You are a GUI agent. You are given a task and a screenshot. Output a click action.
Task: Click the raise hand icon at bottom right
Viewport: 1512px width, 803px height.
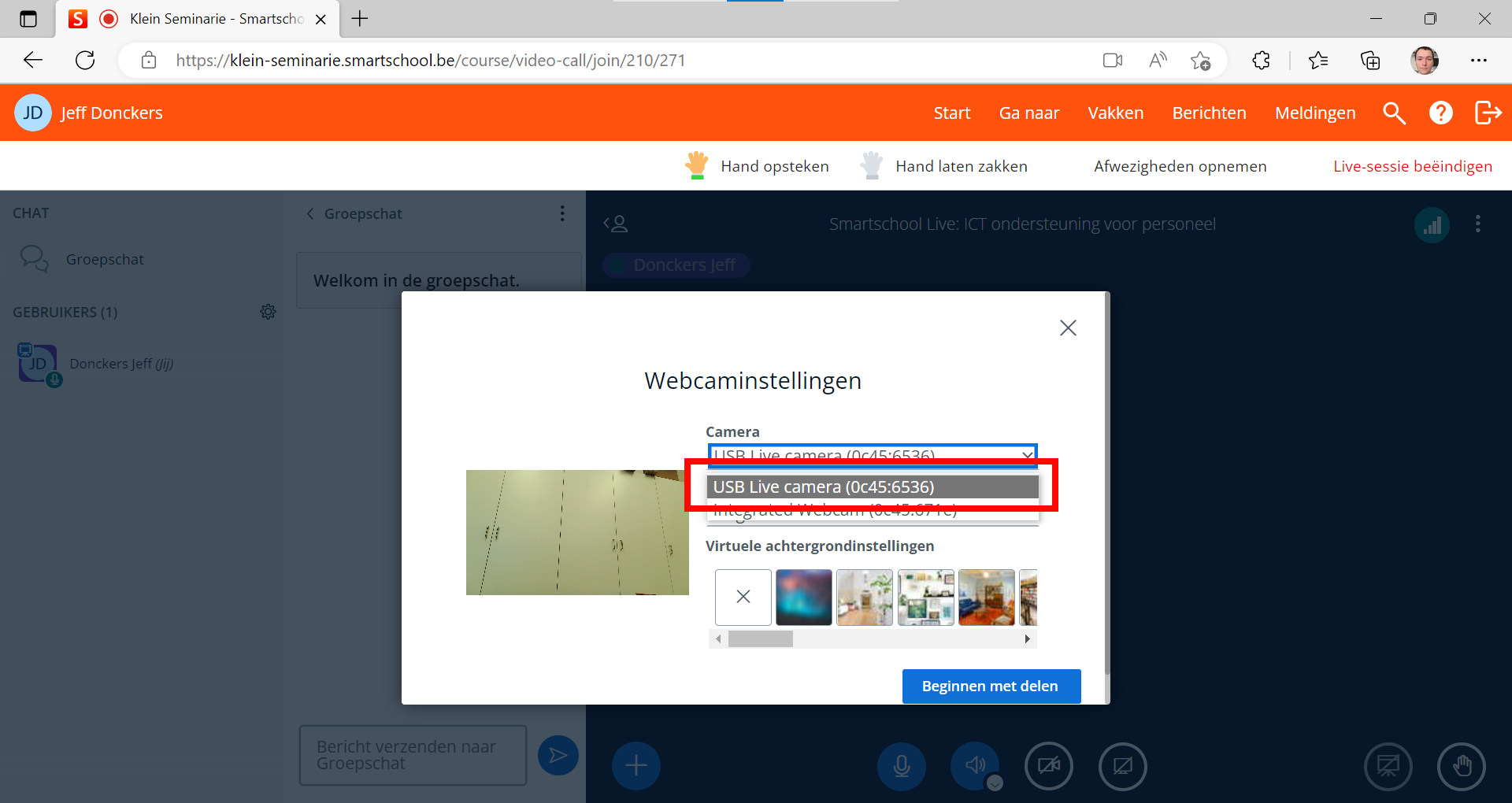[1461, 765]
